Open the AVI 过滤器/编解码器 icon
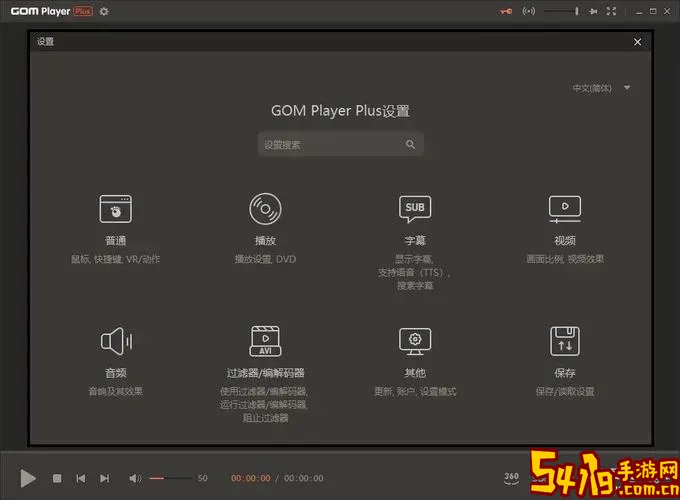 (265, 341)
